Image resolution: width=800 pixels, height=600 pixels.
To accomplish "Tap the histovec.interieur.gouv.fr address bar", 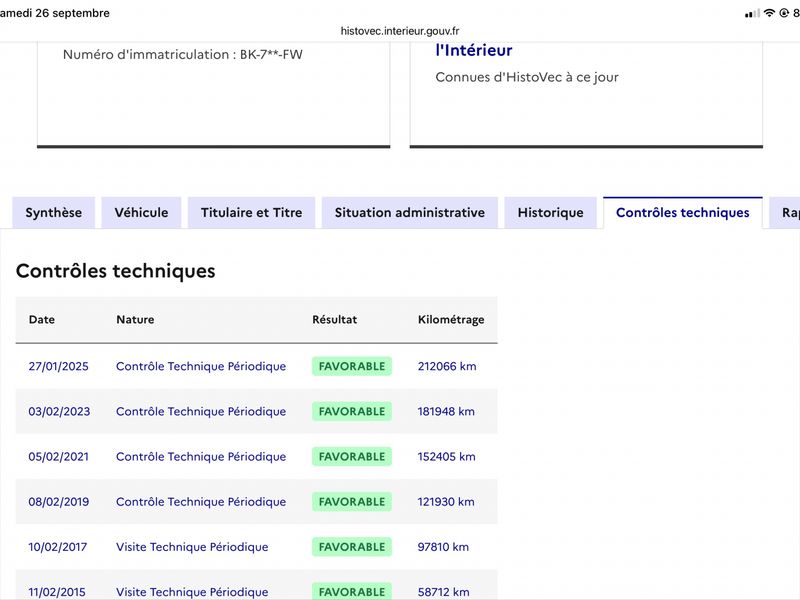I will click(400, 31).
